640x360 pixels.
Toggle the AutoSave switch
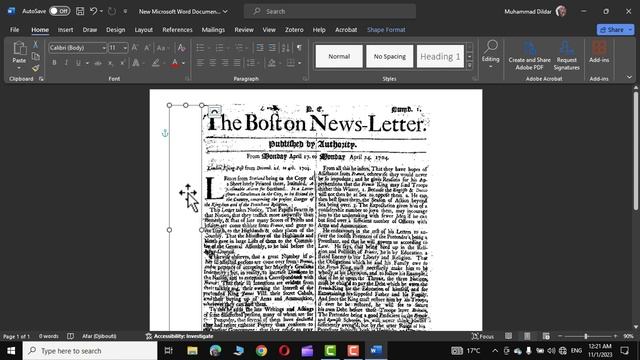60,11
